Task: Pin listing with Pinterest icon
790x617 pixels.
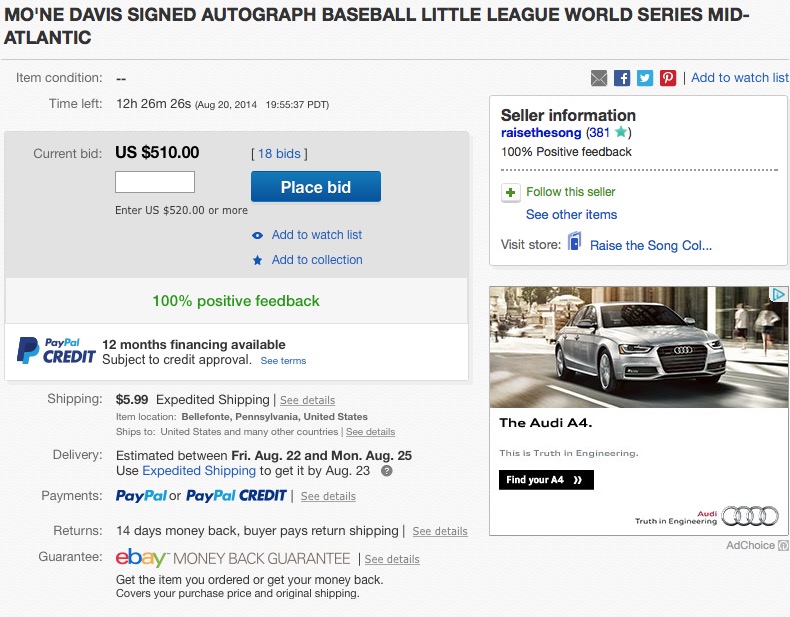Action: (668, 78)
